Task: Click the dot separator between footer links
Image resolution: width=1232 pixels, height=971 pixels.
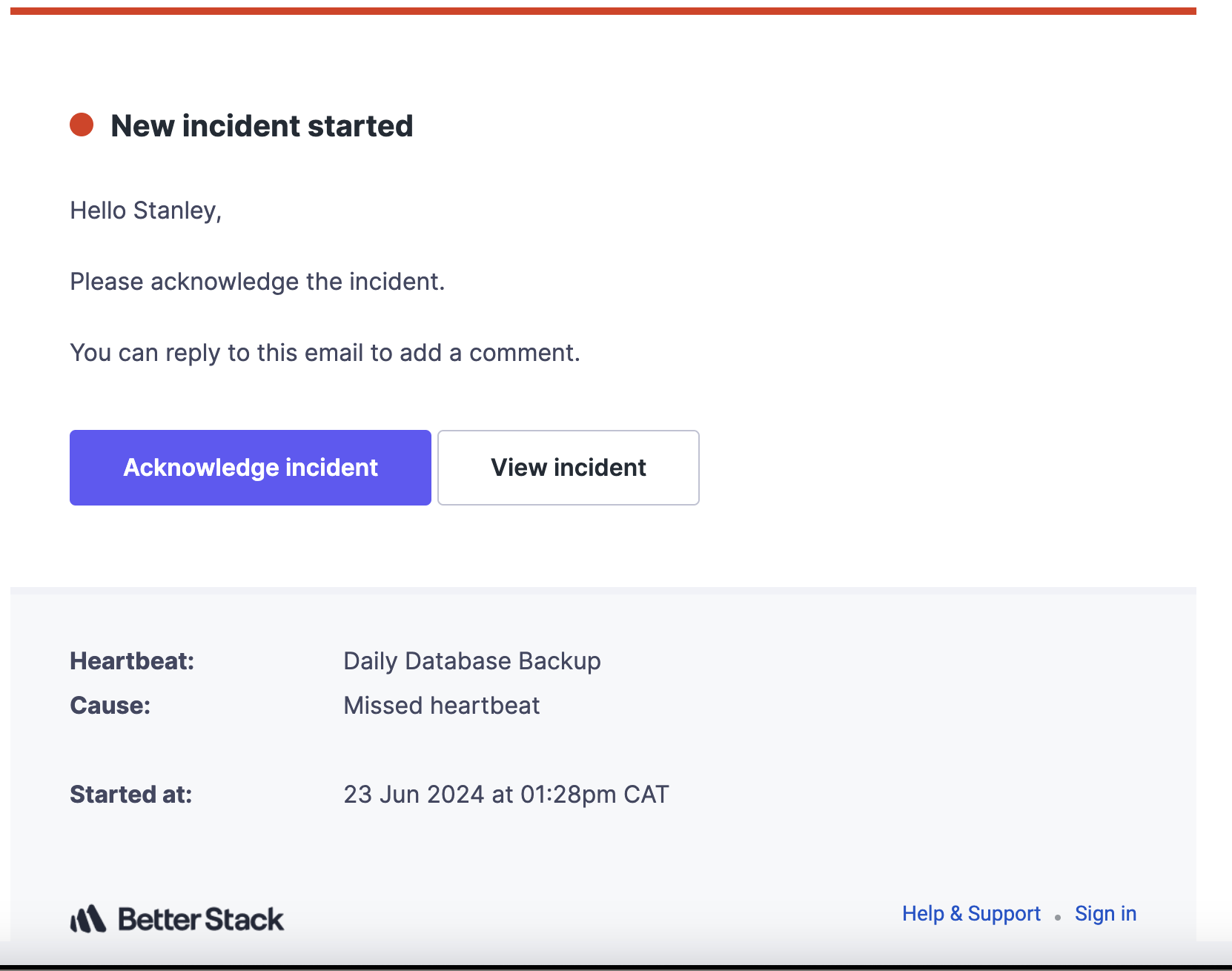Action: point(1058,918)
